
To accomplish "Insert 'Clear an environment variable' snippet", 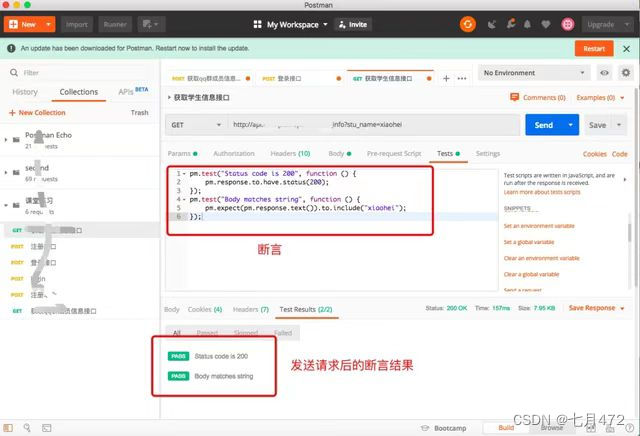I will click(542, 258).
